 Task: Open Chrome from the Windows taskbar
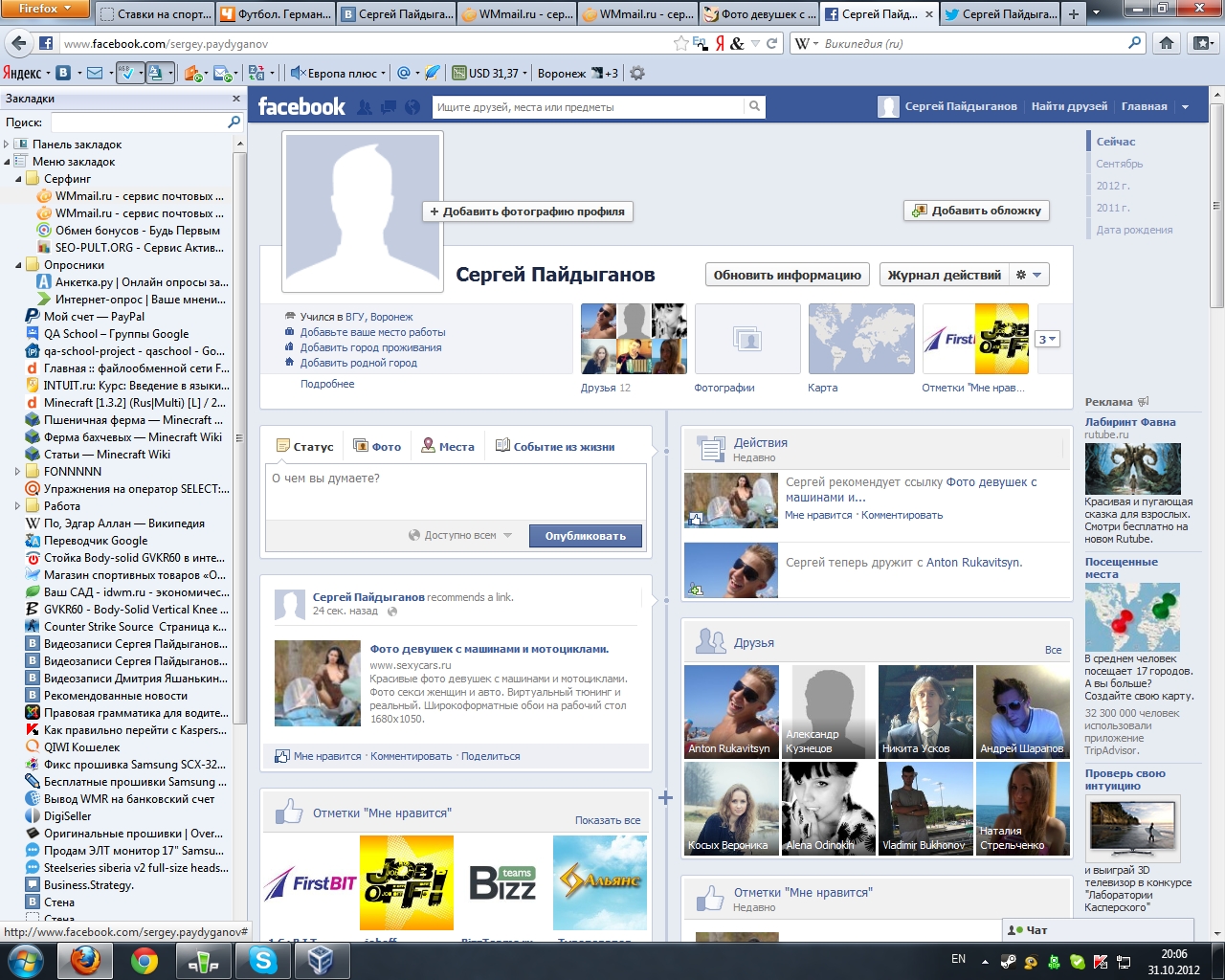coord(145,960)
